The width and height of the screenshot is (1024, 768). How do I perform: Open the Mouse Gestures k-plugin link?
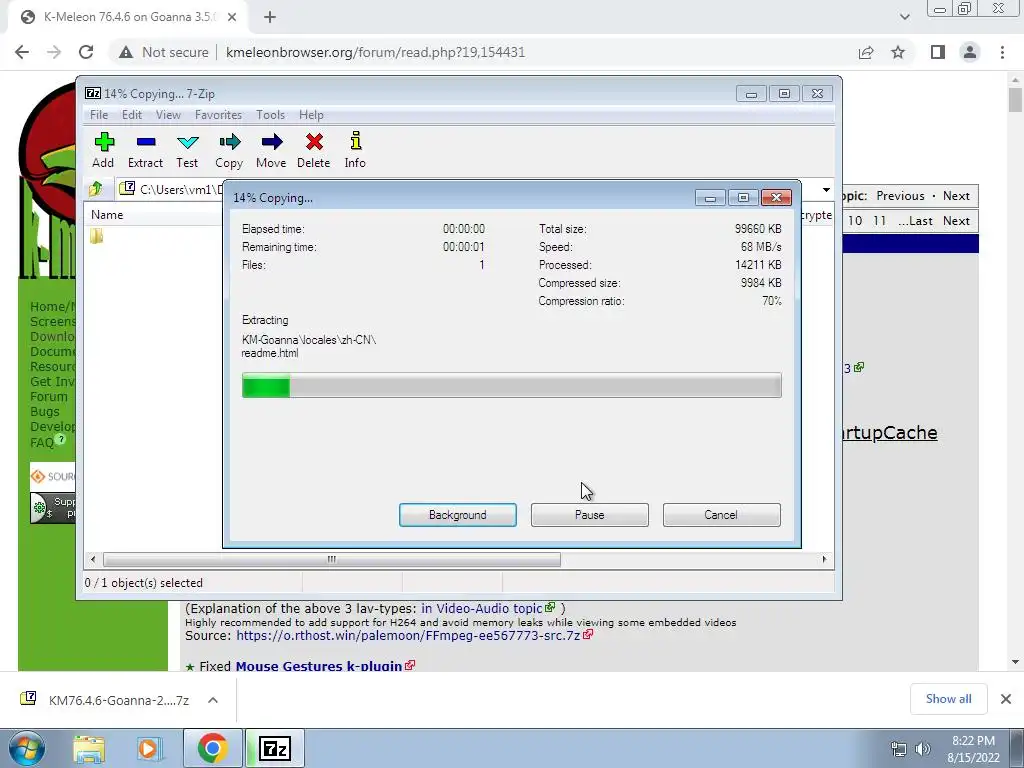(x=319, y=665)
